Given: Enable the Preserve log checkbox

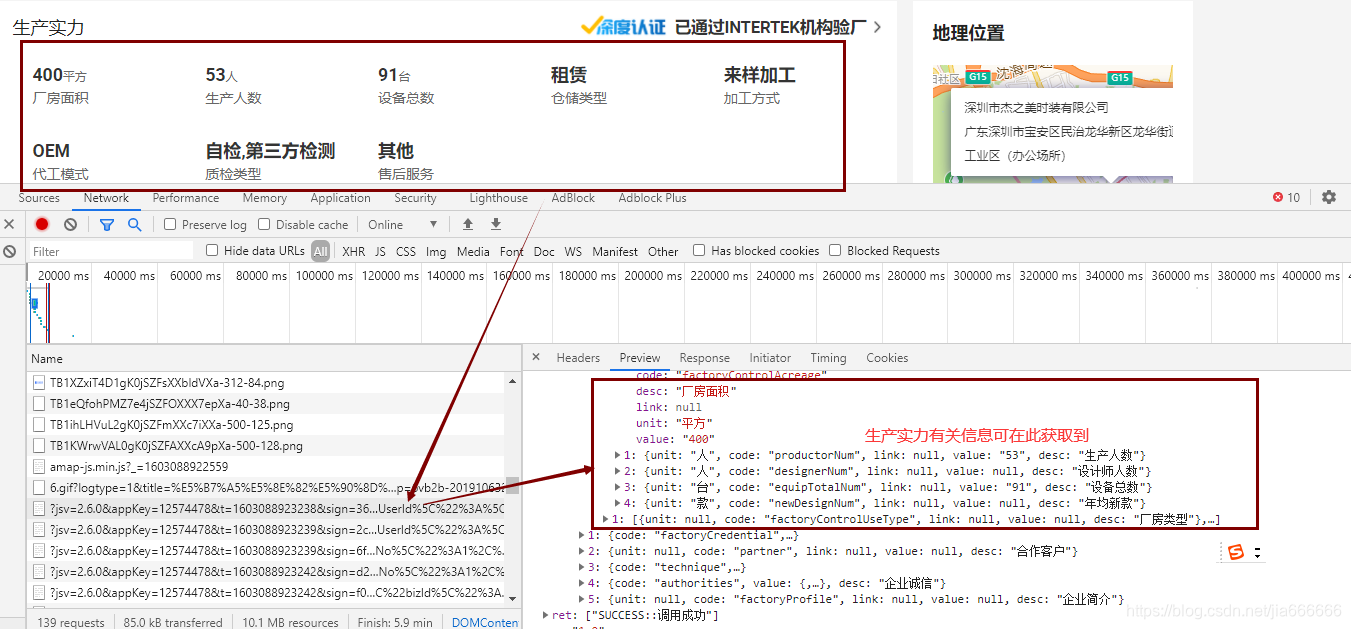Looking at the screenshot, I should coord(170,225).
